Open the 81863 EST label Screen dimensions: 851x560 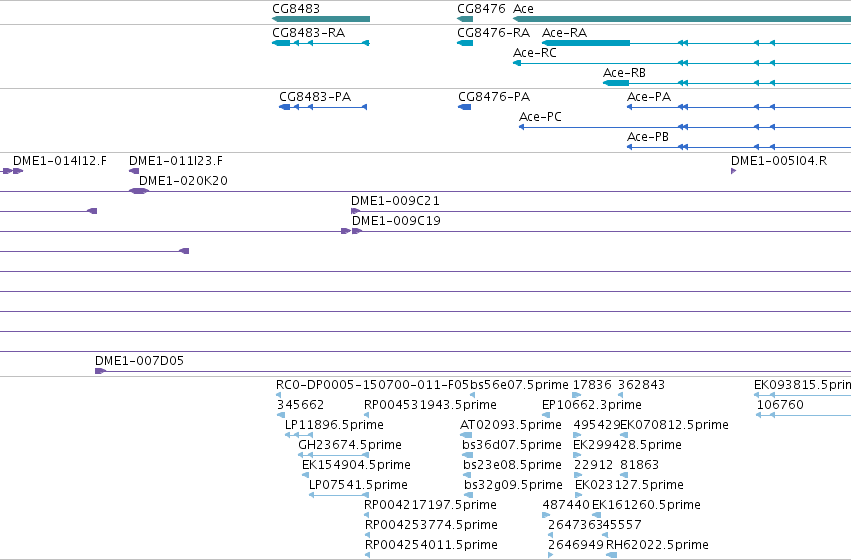pos(639,465)
